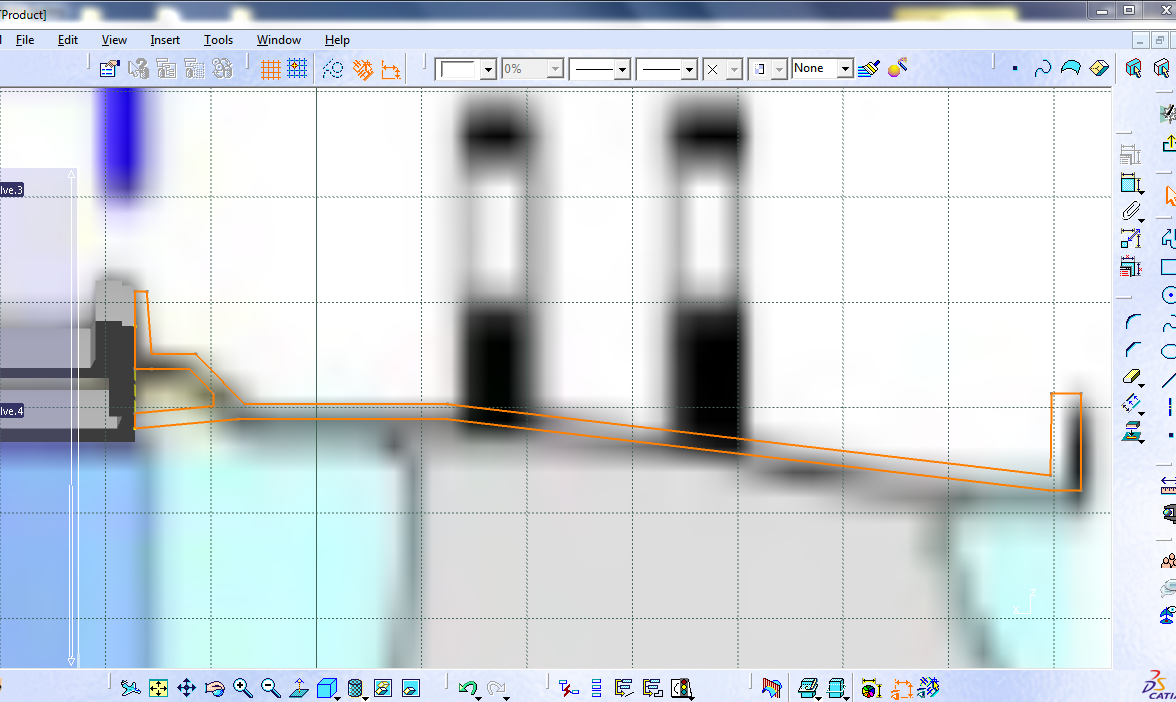Select the Connect curve tool
The width and height of the screenshot is (1176, 702).
point(1042,69)
